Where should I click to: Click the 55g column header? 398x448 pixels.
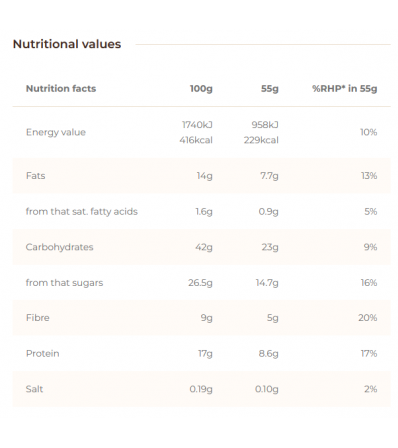point(270,89)
